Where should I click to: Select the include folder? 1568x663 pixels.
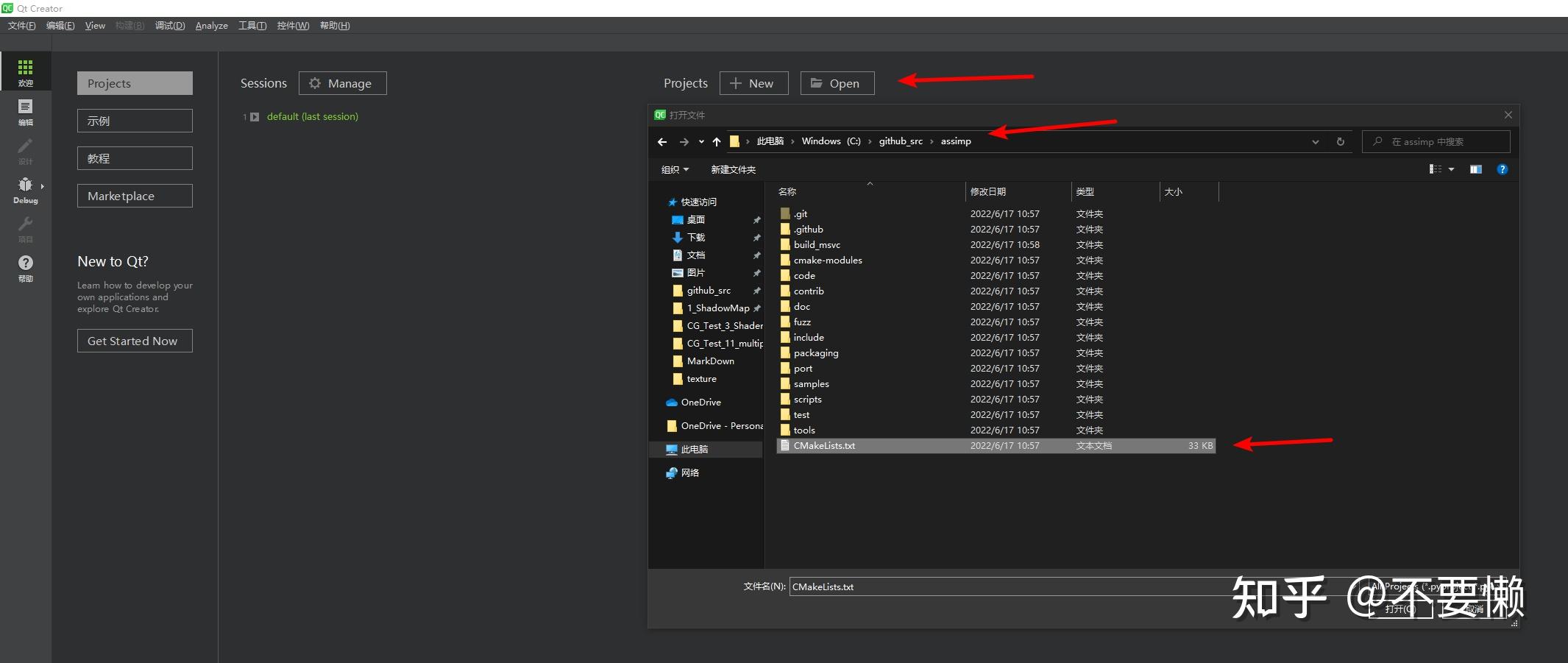tap(808, 337)
